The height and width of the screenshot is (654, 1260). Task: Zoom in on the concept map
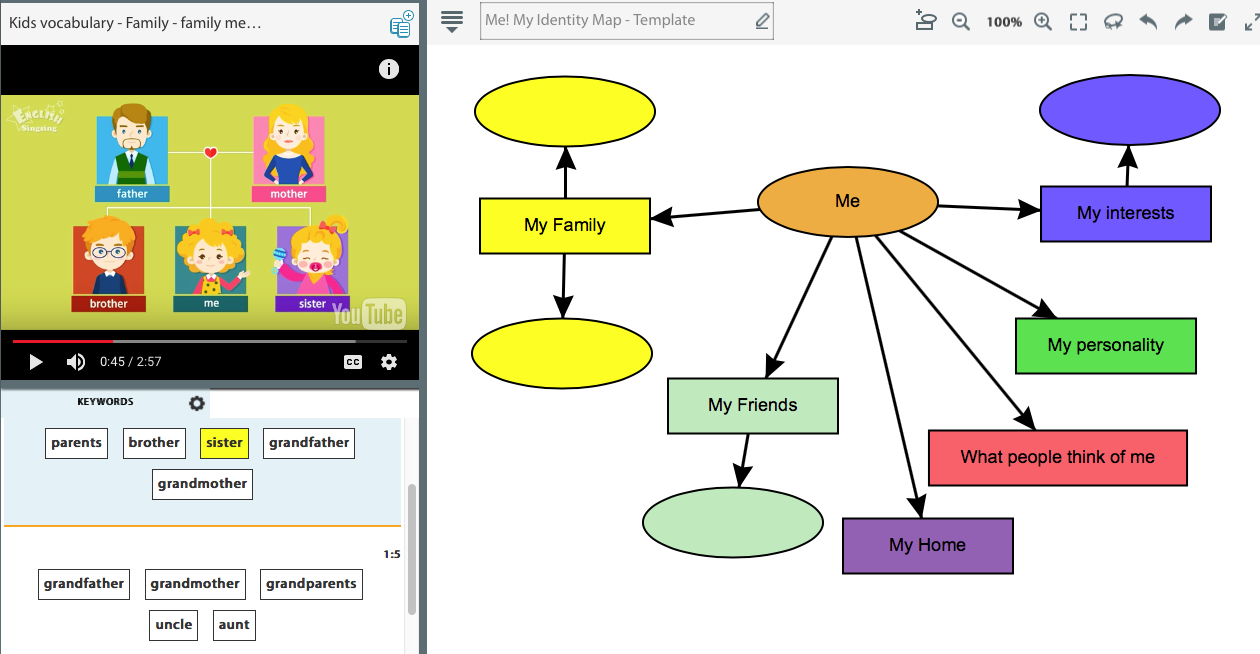1043,22
